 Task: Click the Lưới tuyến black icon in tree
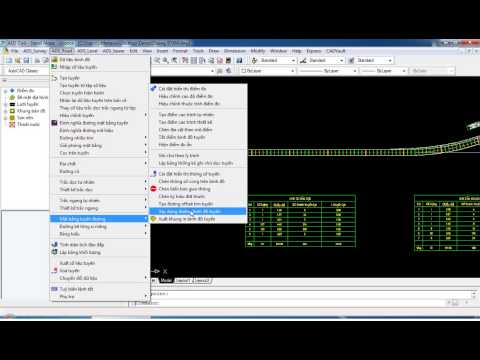[x=12, y=104]
